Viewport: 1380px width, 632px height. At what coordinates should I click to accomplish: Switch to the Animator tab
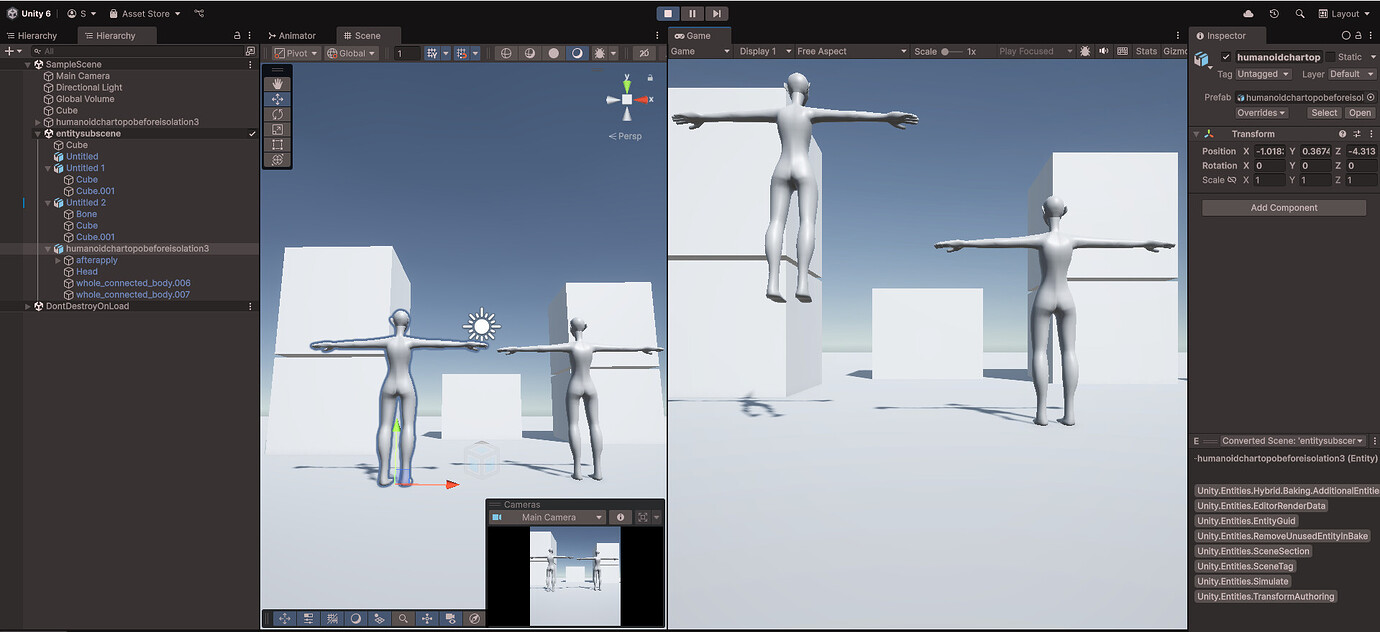[x=293, y=34]
